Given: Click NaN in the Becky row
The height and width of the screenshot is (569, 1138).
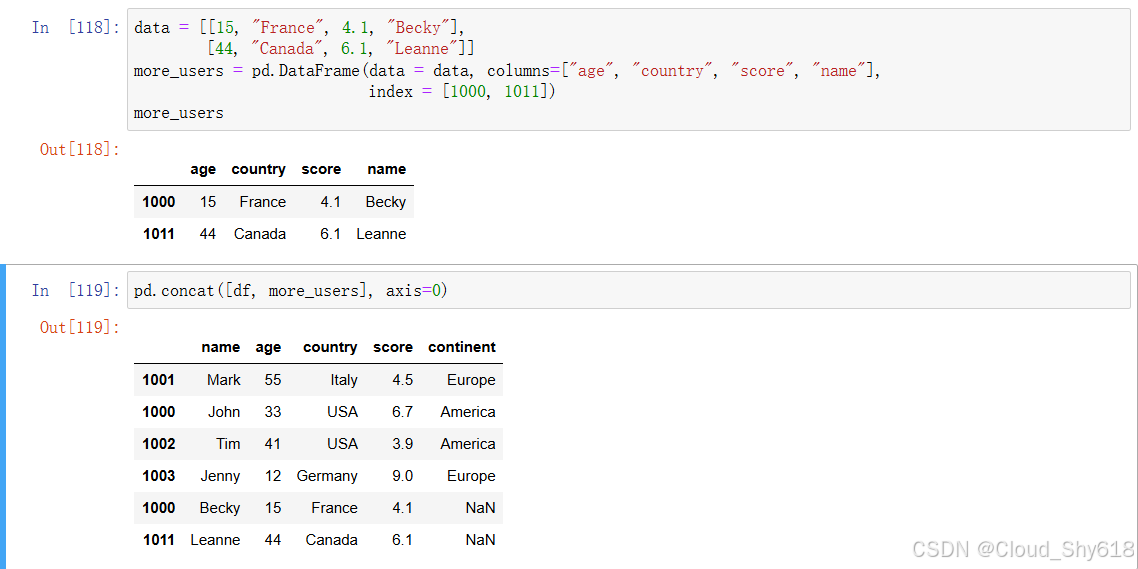Looking at the screenshot, I should [480, 507].
